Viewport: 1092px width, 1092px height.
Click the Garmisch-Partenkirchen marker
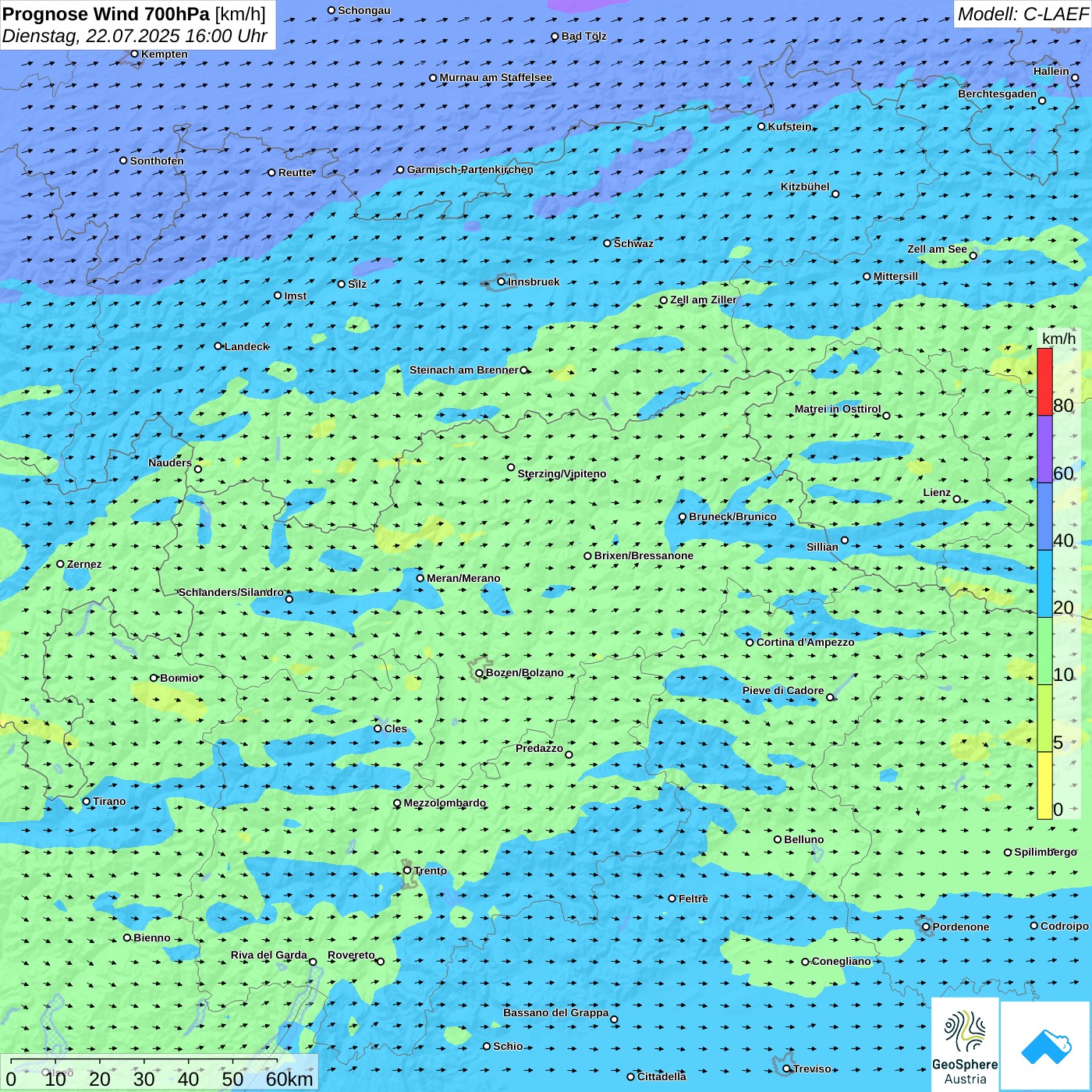click(x=400, y=169)
